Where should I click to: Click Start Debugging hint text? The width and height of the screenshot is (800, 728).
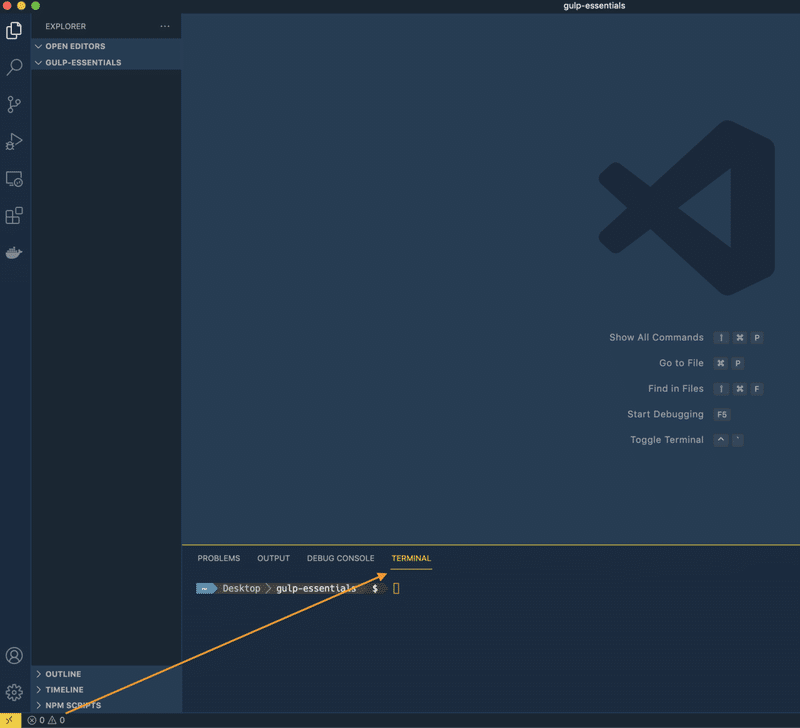coord(665,414)
